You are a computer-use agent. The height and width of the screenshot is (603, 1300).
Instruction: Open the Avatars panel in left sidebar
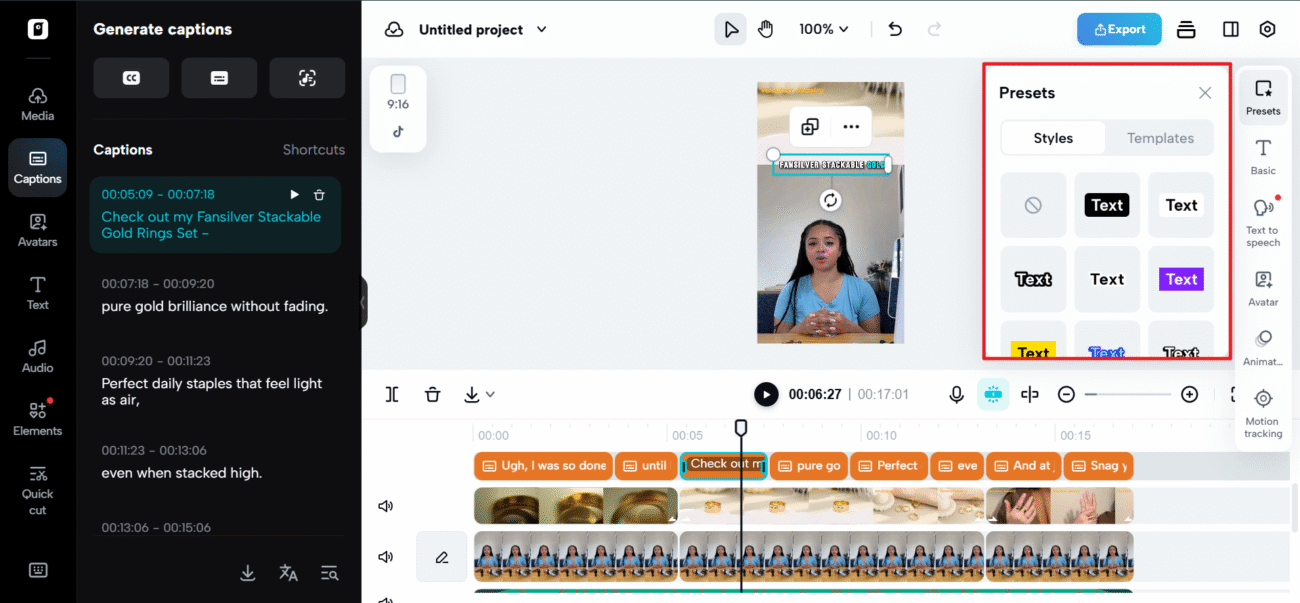click(37, 229)
